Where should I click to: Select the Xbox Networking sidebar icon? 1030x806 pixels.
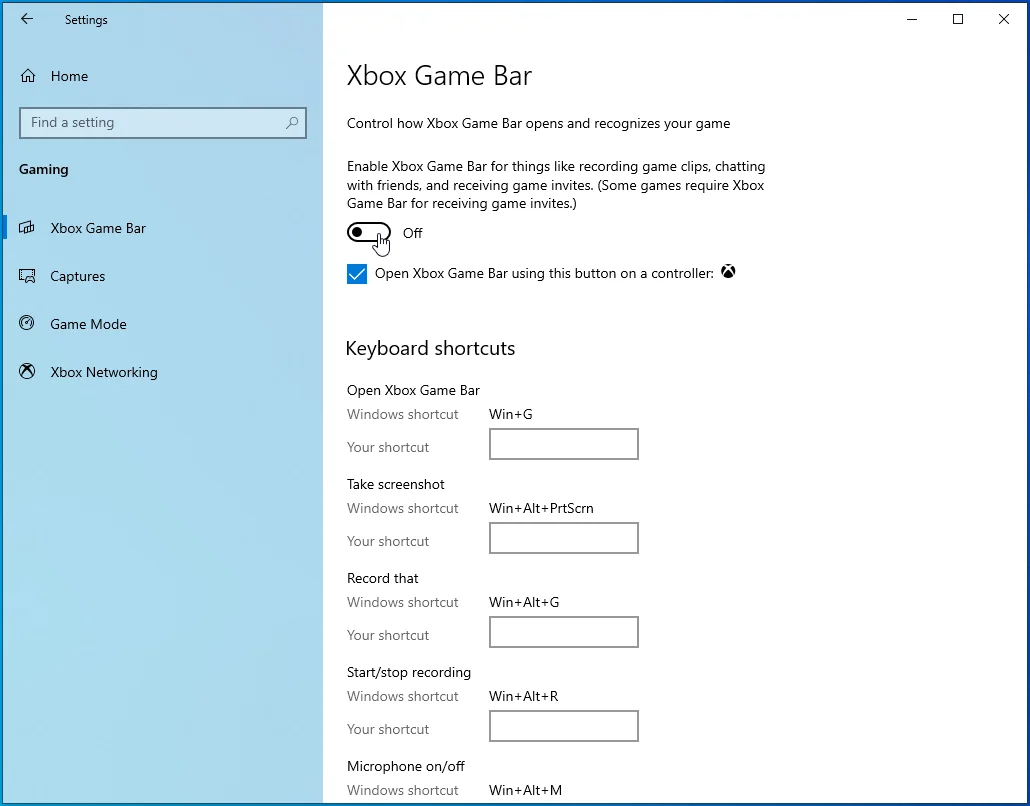click(27, 372)
